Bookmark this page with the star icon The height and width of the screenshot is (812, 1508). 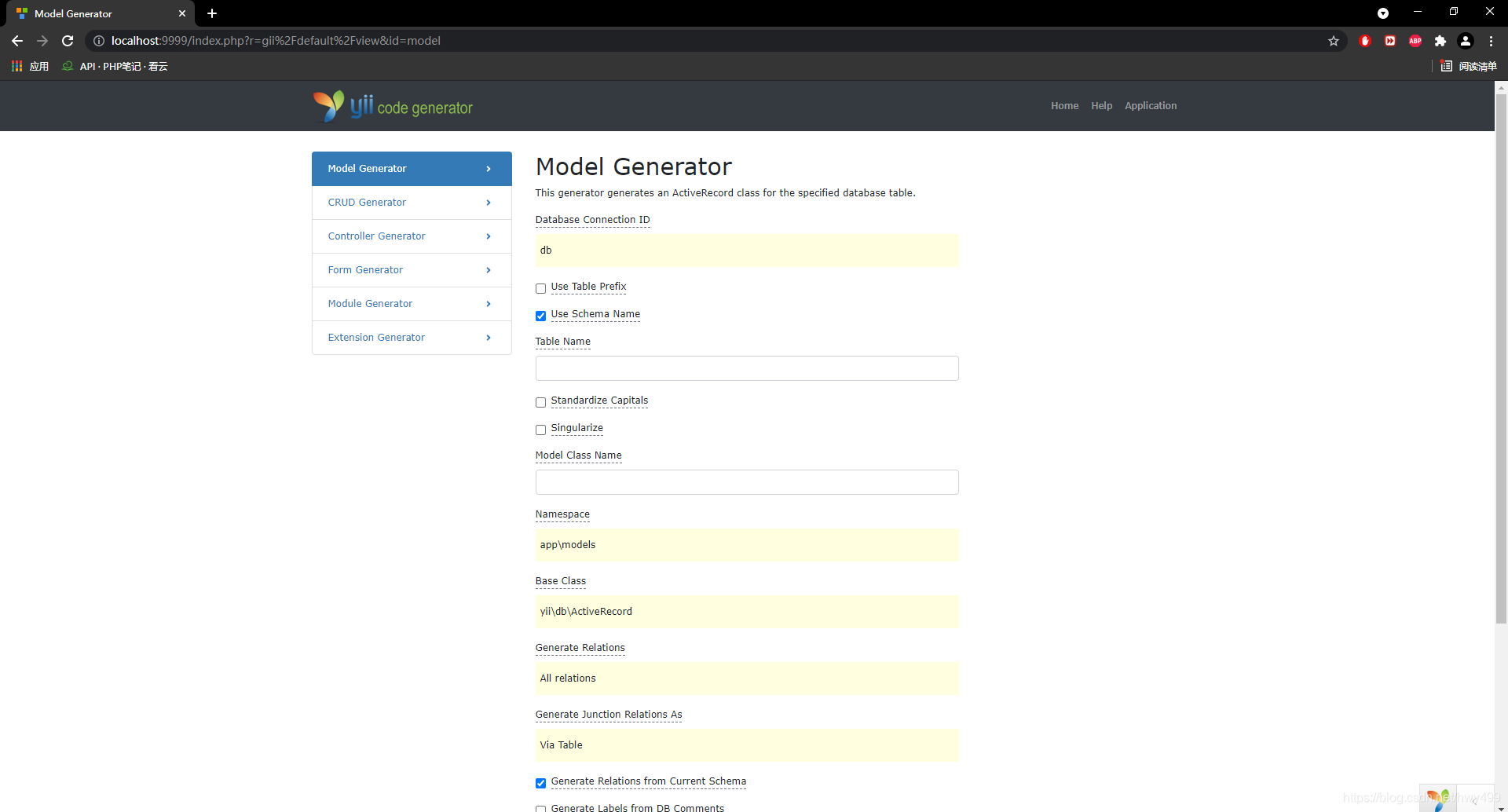[x=1334, y=41]
